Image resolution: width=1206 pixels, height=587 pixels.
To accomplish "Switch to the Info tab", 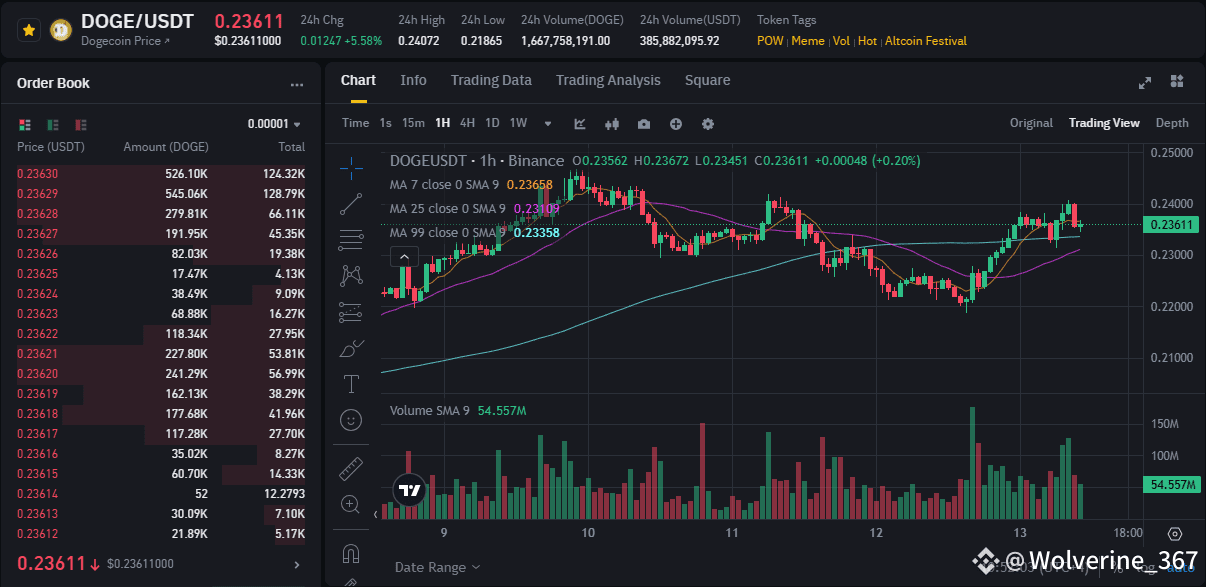I will tap(413, 80).
